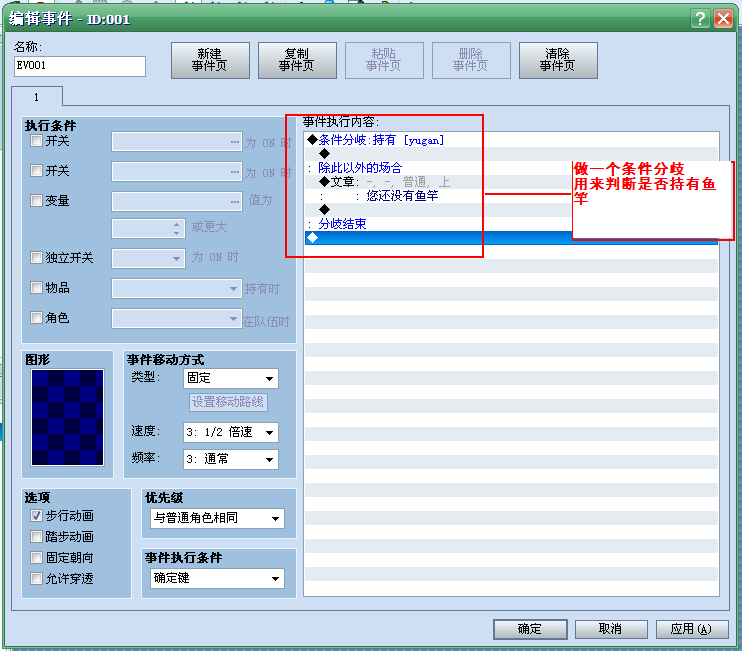Enable the first 开关 condition checkbox
The width and height of the screenshot is (742, 651).
(x=36, y=141)
